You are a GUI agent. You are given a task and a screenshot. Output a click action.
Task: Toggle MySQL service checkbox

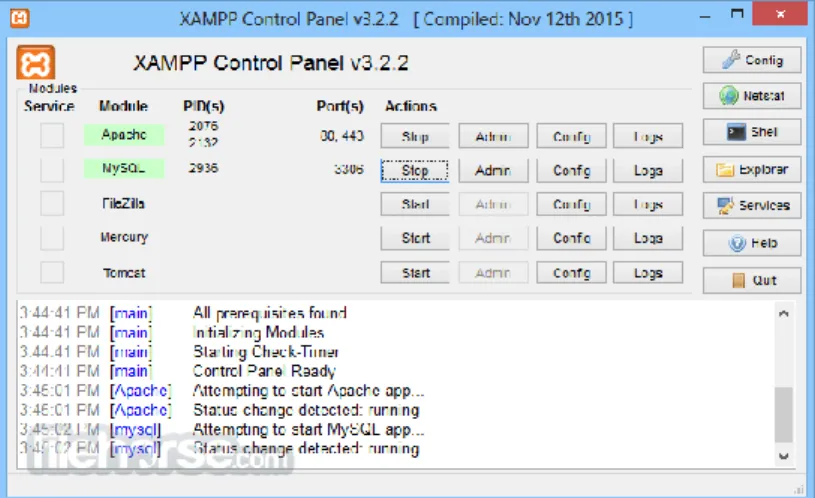coord(52,169)
